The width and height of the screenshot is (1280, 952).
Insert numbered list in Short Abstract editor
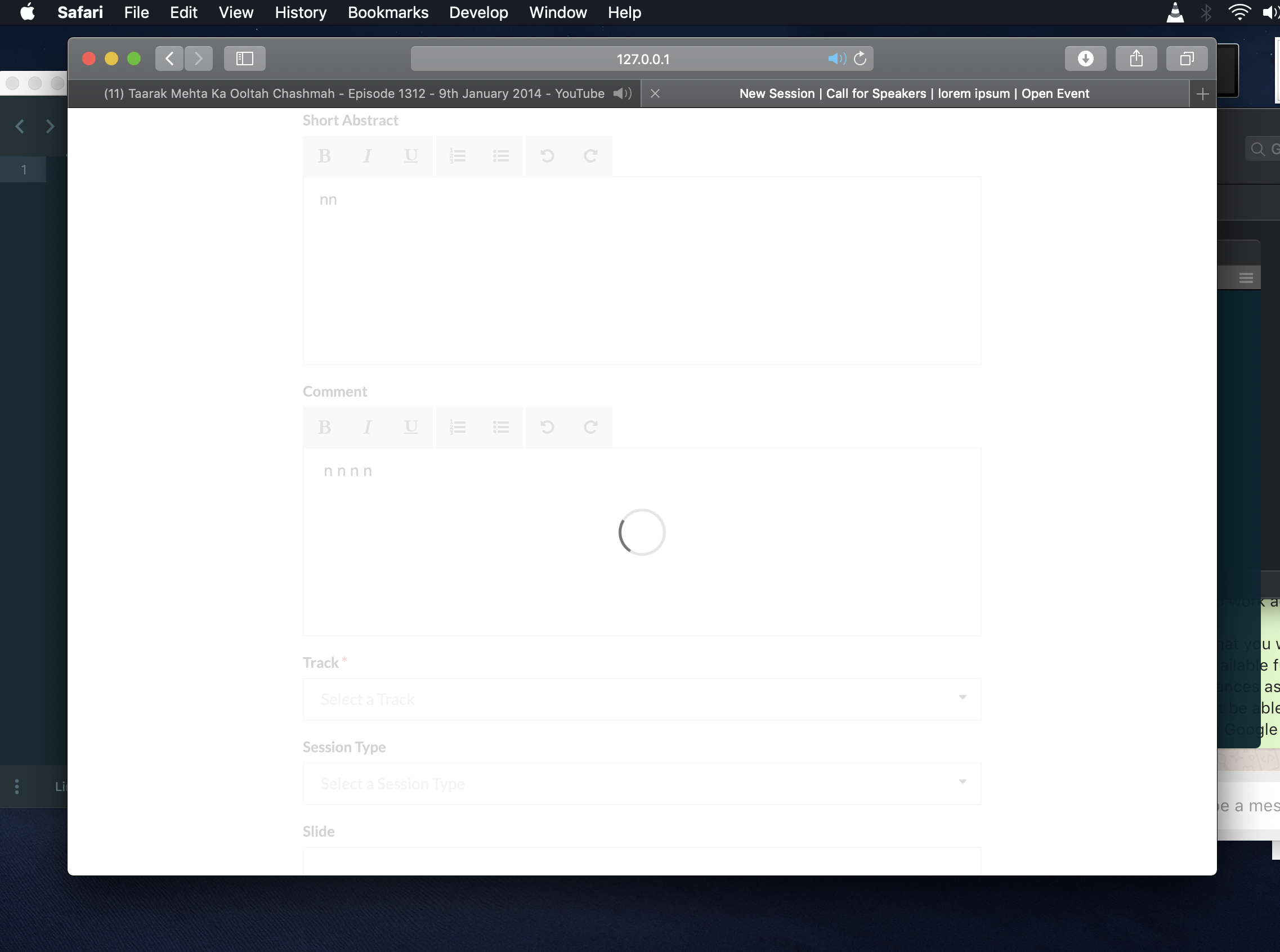click(458, 156)
